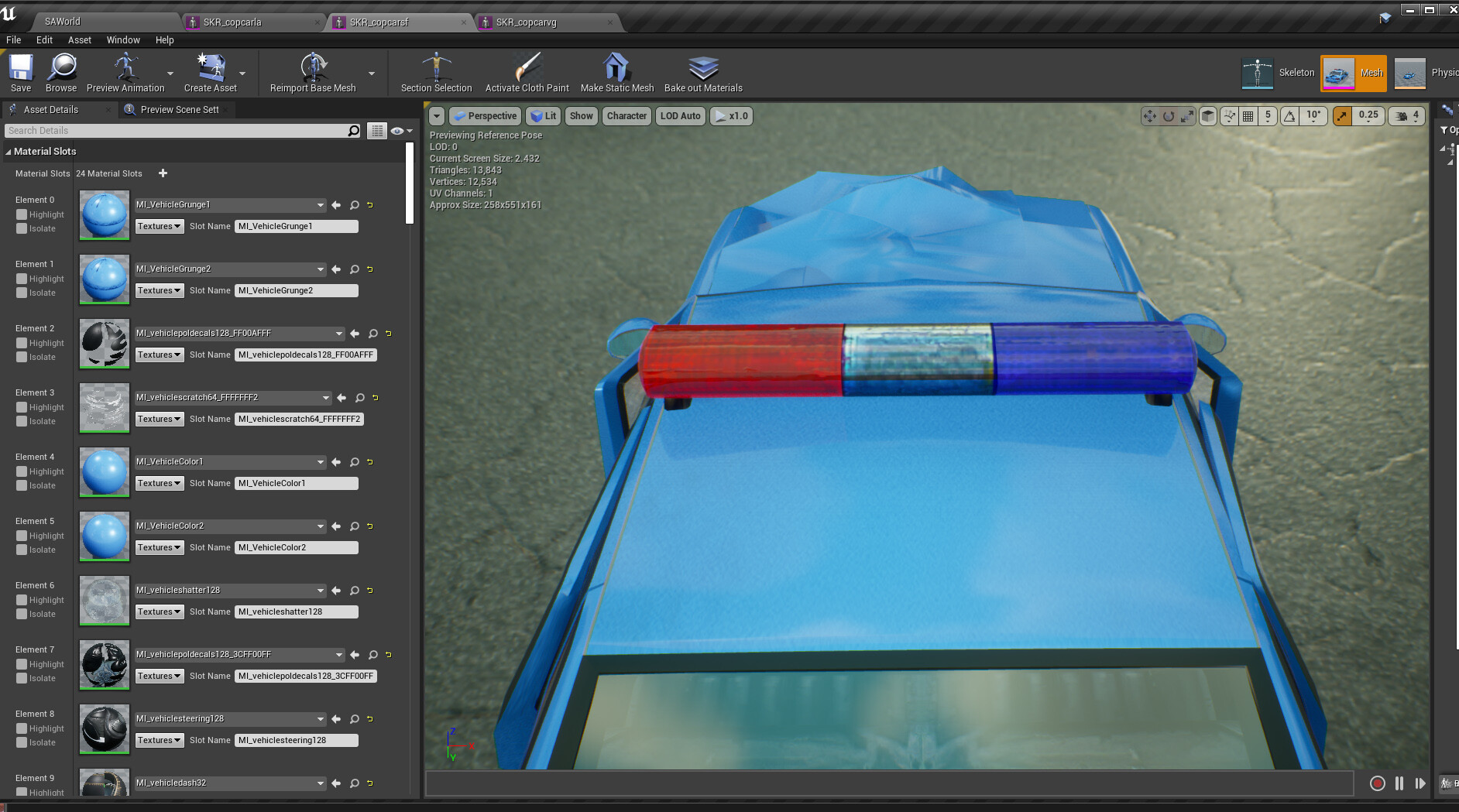Image resolution: width=1459 pixels, height=812 pixels.
Task: Use selected asset for MI_VehicleGrunge1 slot
Action: point(336,205)
